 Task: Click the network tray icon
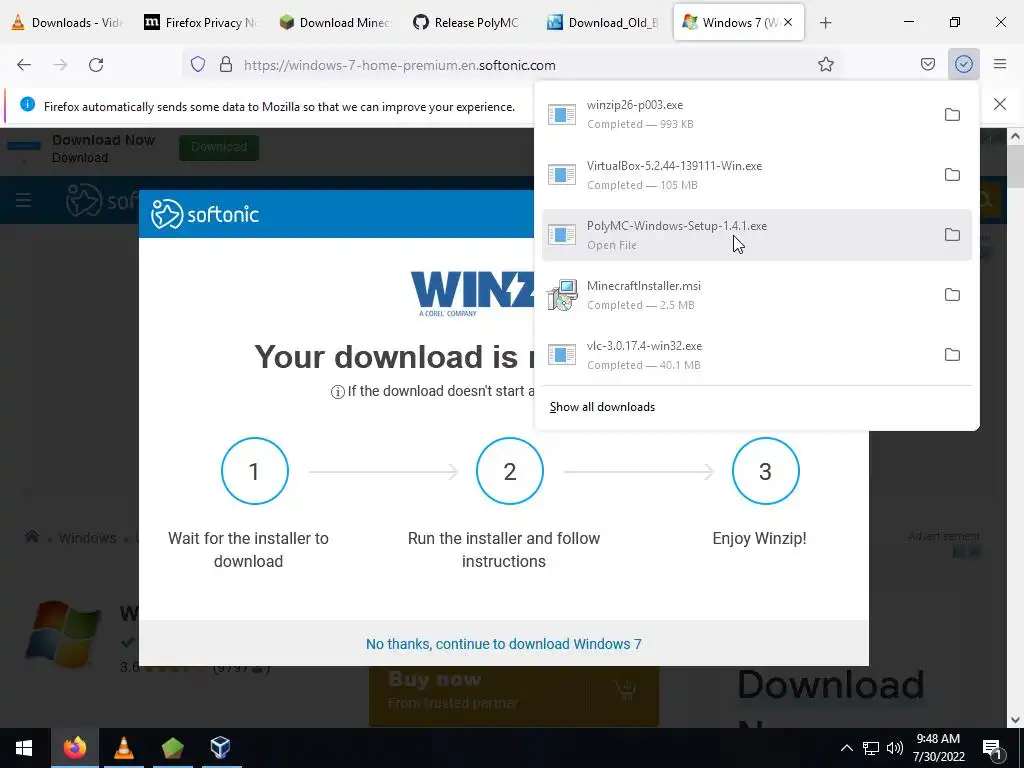click(x=871, y=748)
